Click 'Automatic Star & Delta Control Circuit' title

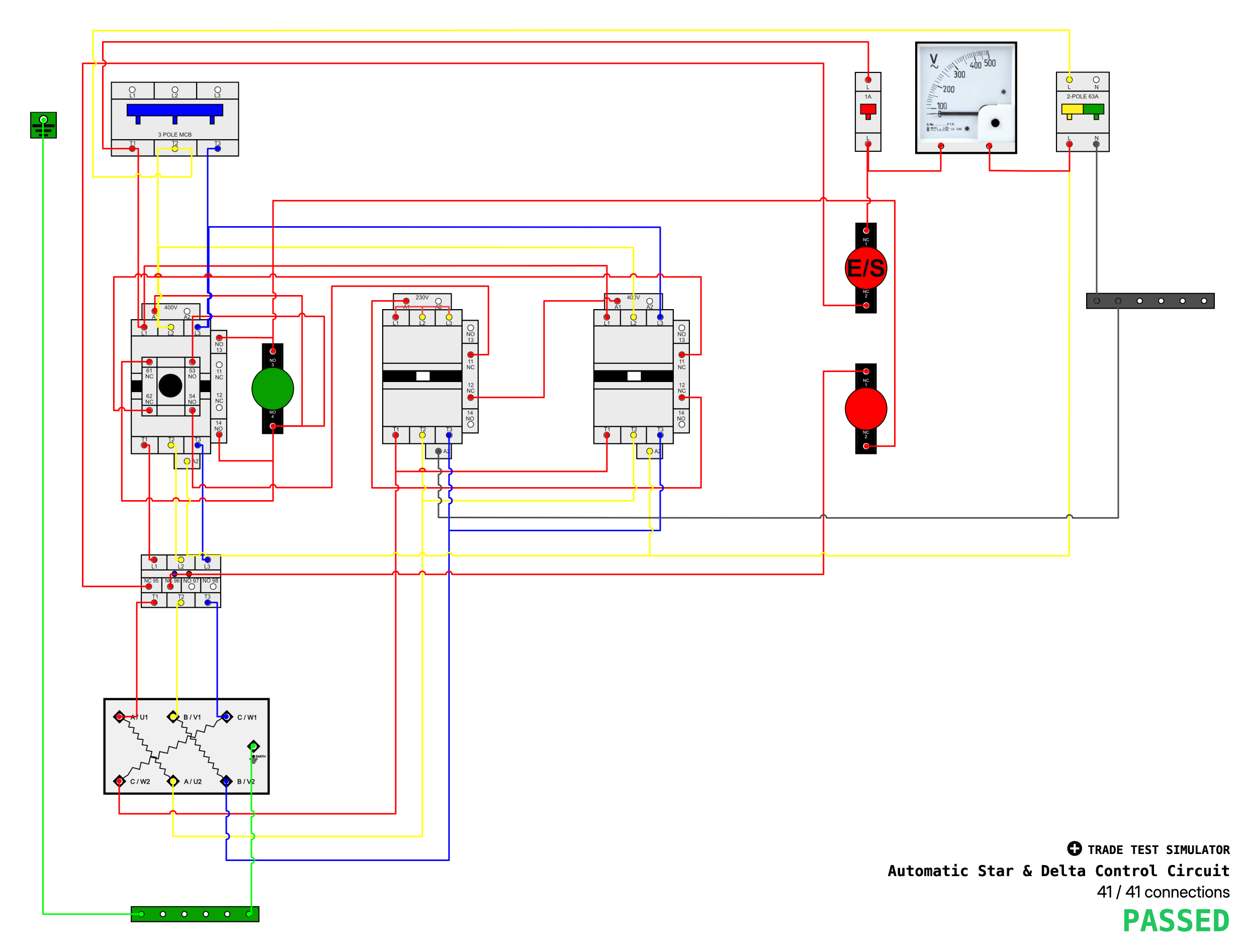(x=1058, y=871)
